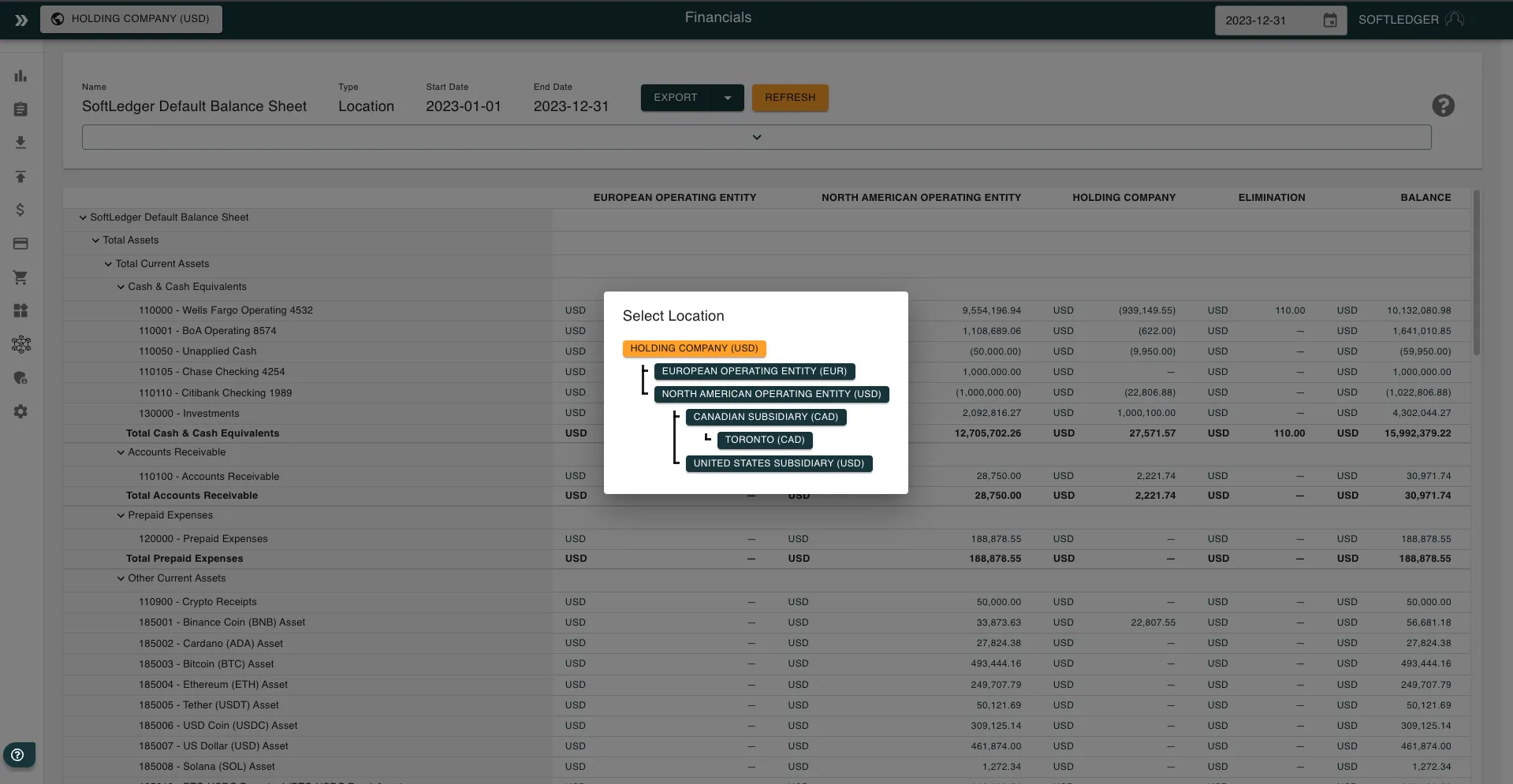Viewport: 1513px width, 784px height.
Task: Open the Export button dropdown arrow
Action: [727, 98]
